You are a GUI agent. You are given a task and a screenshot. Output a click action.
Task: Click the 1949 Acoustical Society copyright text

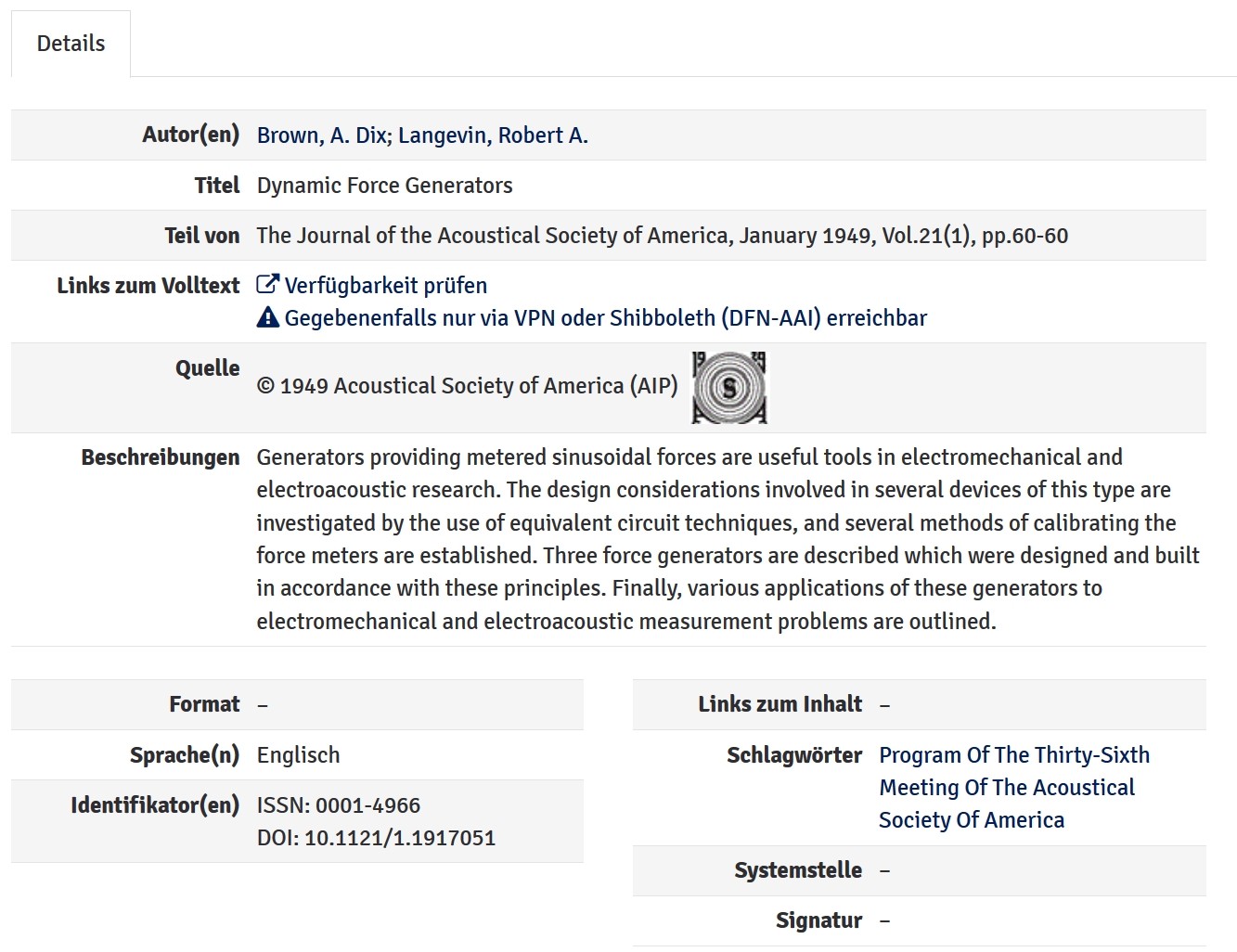point(467,386)
